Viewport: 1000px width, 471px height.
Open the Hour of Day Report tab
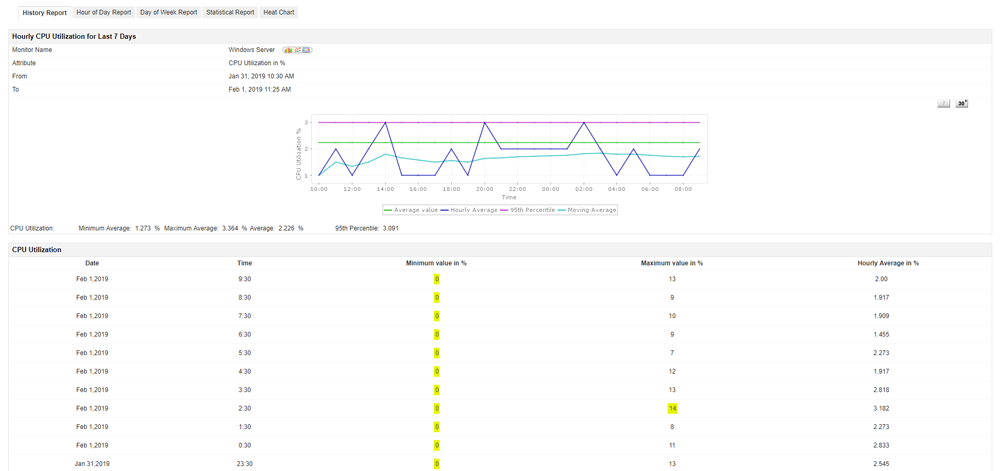[x=103, y=13]
